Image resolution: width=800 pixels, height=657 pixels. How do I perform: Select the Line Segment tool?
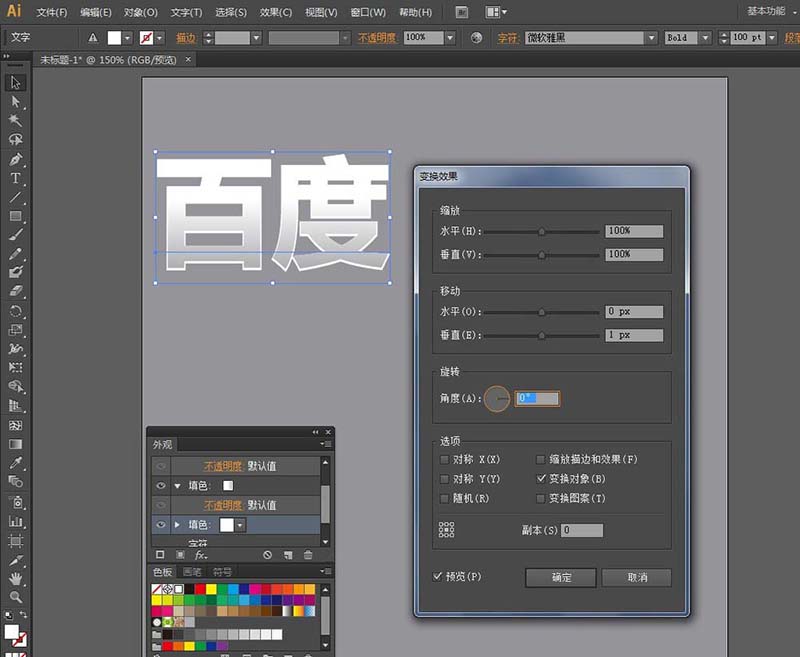point(15,197)
